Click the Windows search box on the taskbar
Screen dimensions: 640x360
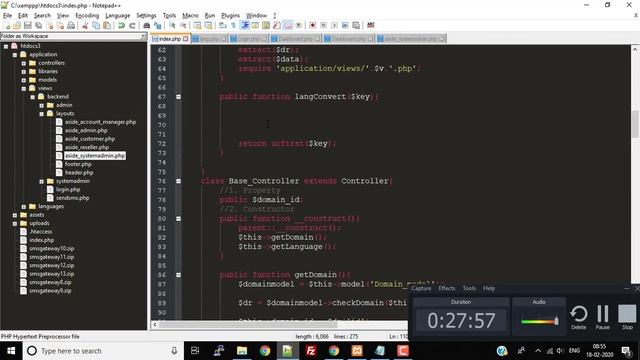click(x=102, y=351)
